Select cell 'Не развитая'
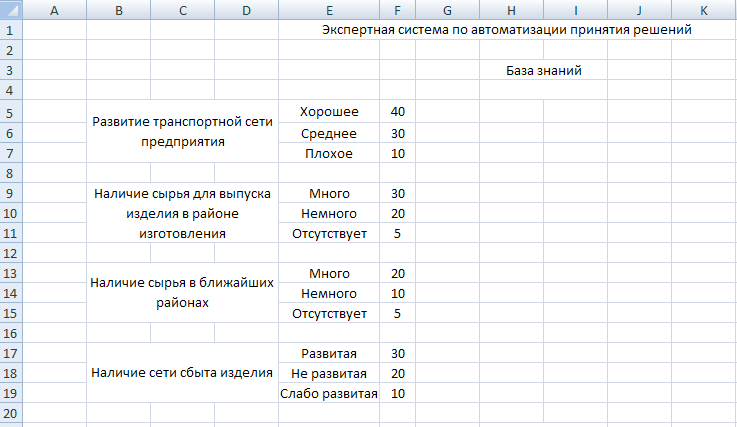 [329, 373]
